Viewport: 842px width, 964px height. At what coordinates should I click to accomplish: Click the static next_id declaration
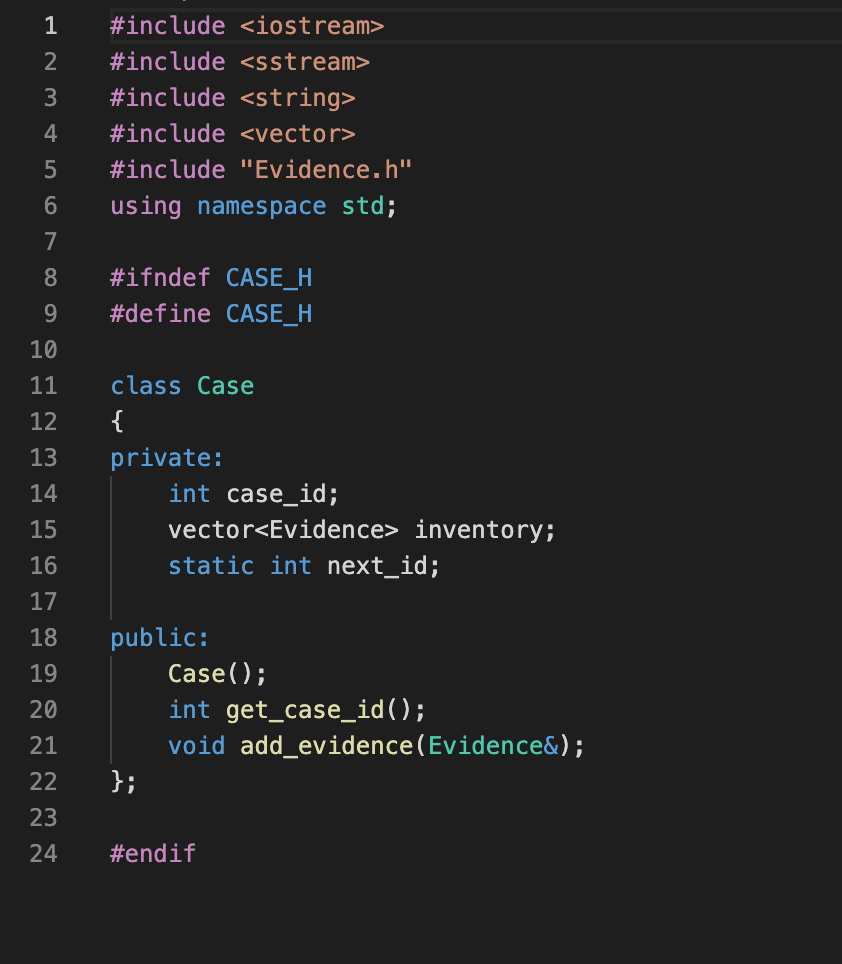[304, 566]
